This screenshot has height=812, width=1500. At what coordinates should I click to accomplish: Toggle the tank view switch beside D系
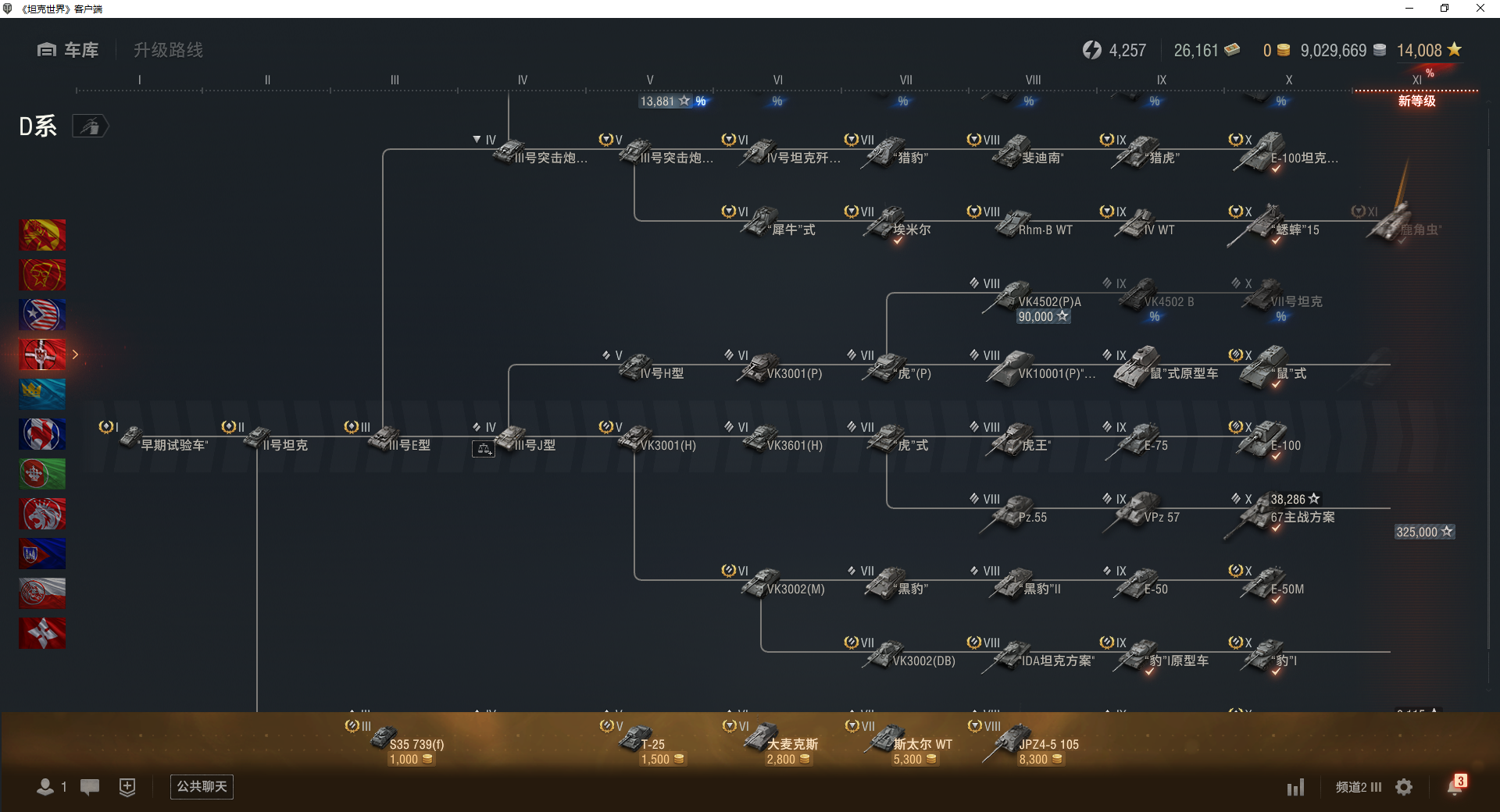tap(91, 126)
